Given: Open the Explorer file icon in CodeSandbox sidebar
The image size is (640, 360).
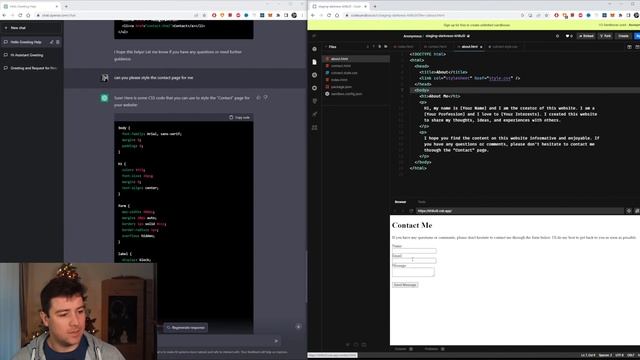Looking at the screenshot, I should click(x=314, y=62).
